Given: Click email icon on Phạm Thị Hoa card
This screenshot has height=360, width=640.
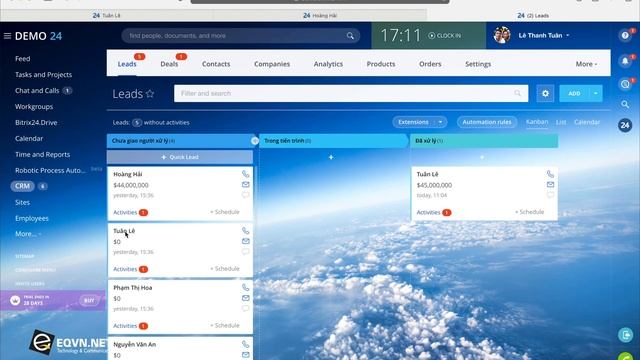Looking at the screenshot, I should 245,298.
